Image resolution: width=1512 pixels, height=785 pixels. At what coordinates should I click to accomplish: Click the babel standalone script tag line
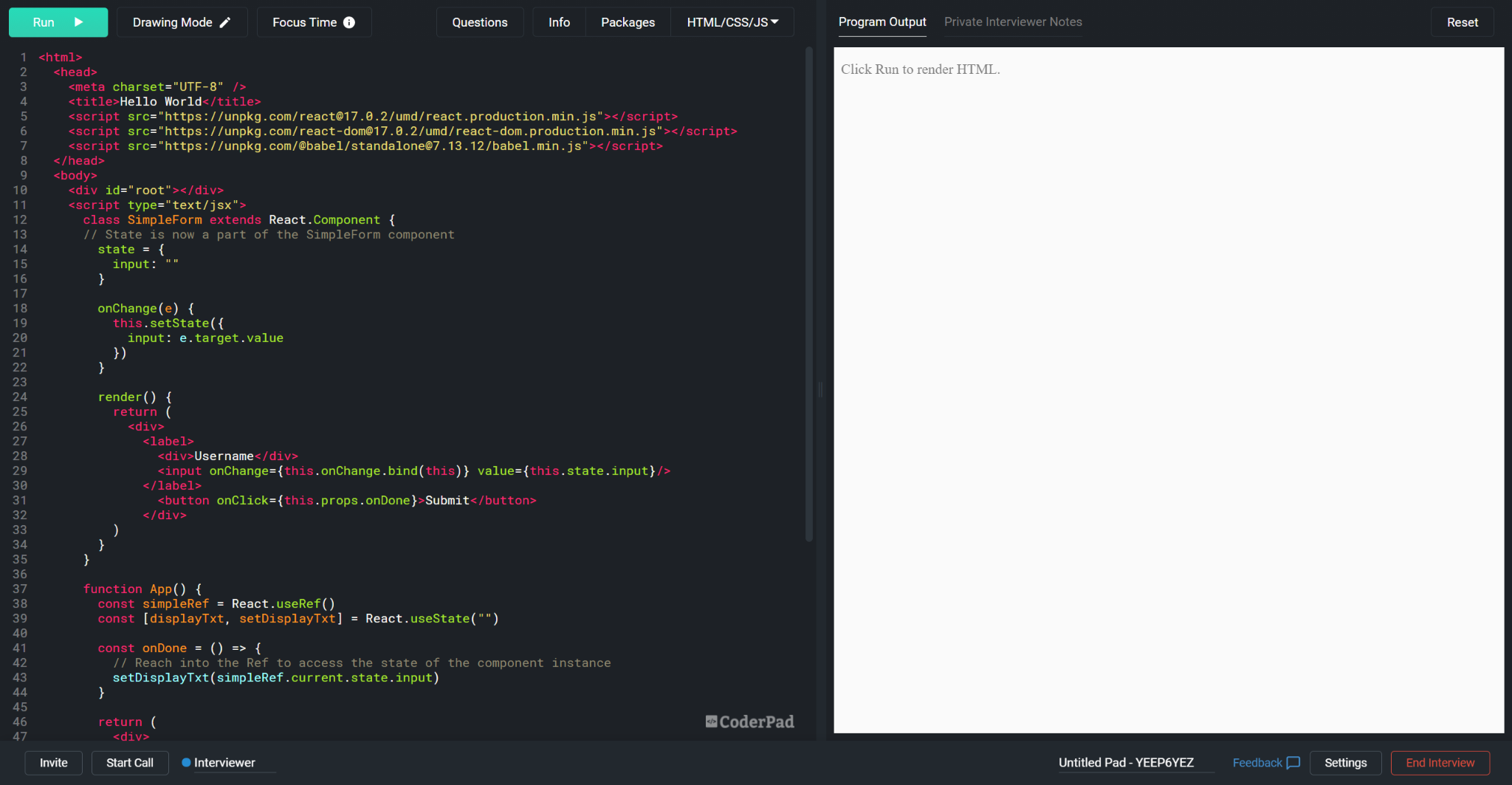click(366, 146)
